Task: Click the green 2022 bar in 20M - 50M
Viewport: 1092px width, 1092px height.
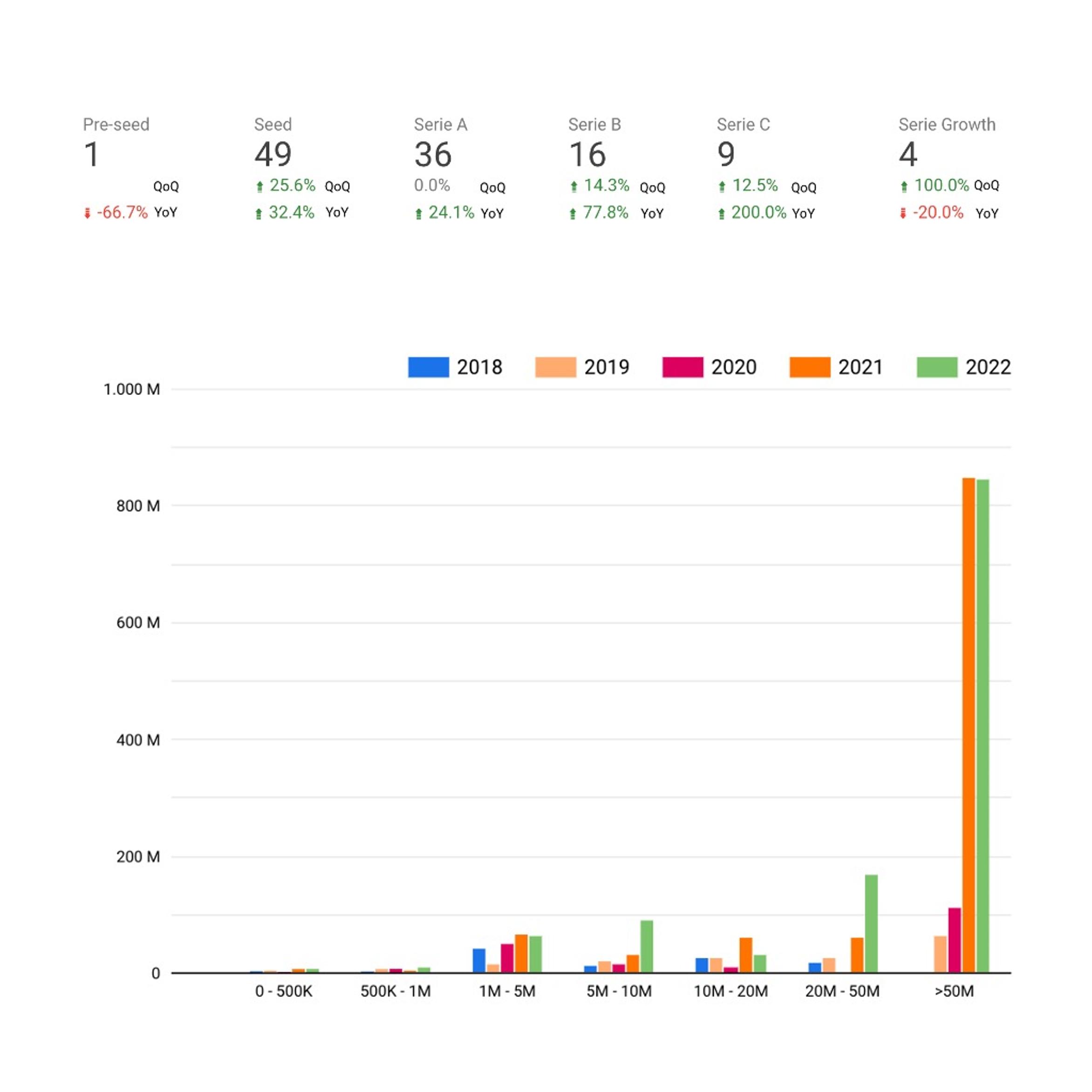Action: 871,923
